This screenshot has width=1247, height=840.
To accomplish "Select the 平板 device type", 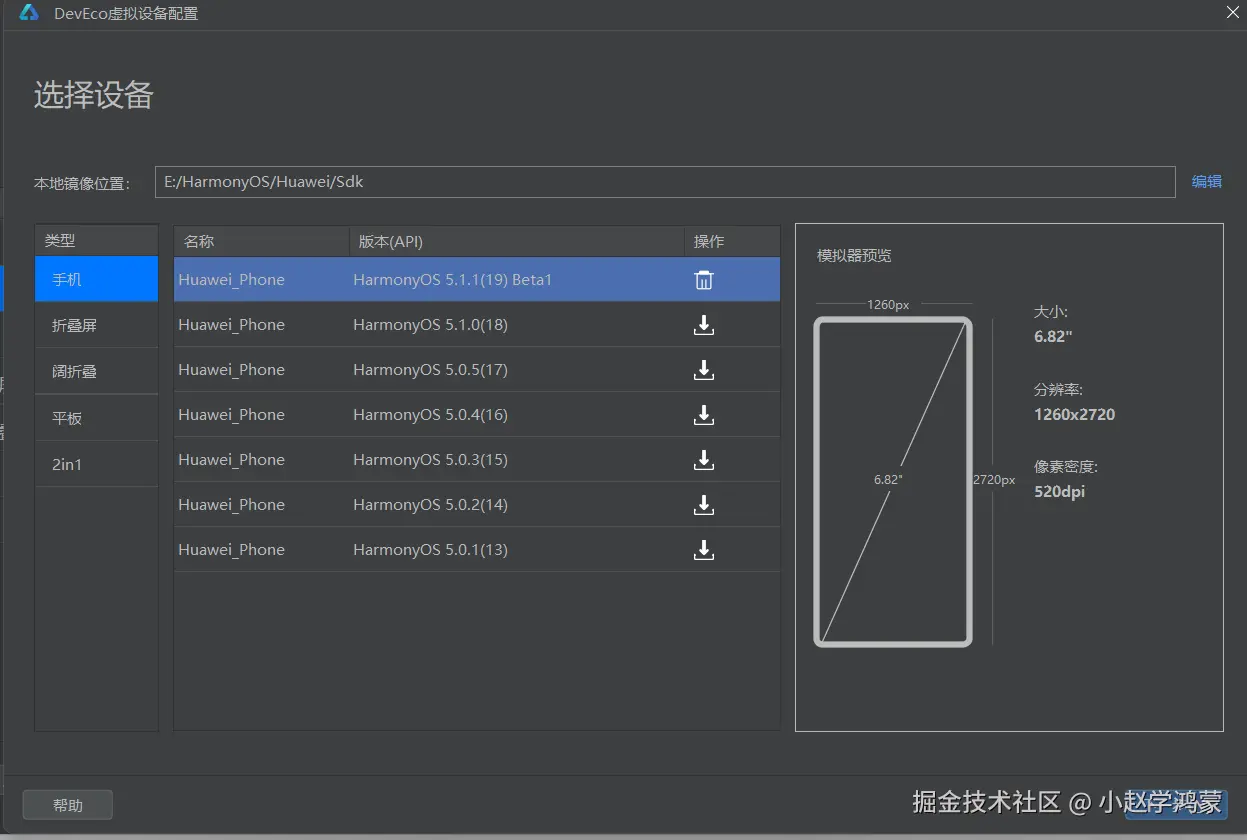I will (97, 418).
